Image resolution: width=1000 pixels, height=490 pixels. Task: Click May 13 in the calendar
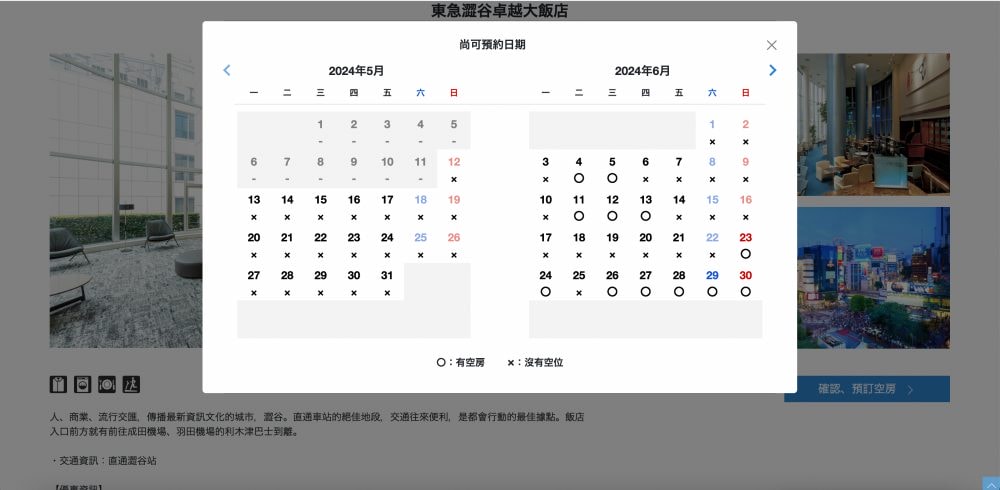pos(254,207)
